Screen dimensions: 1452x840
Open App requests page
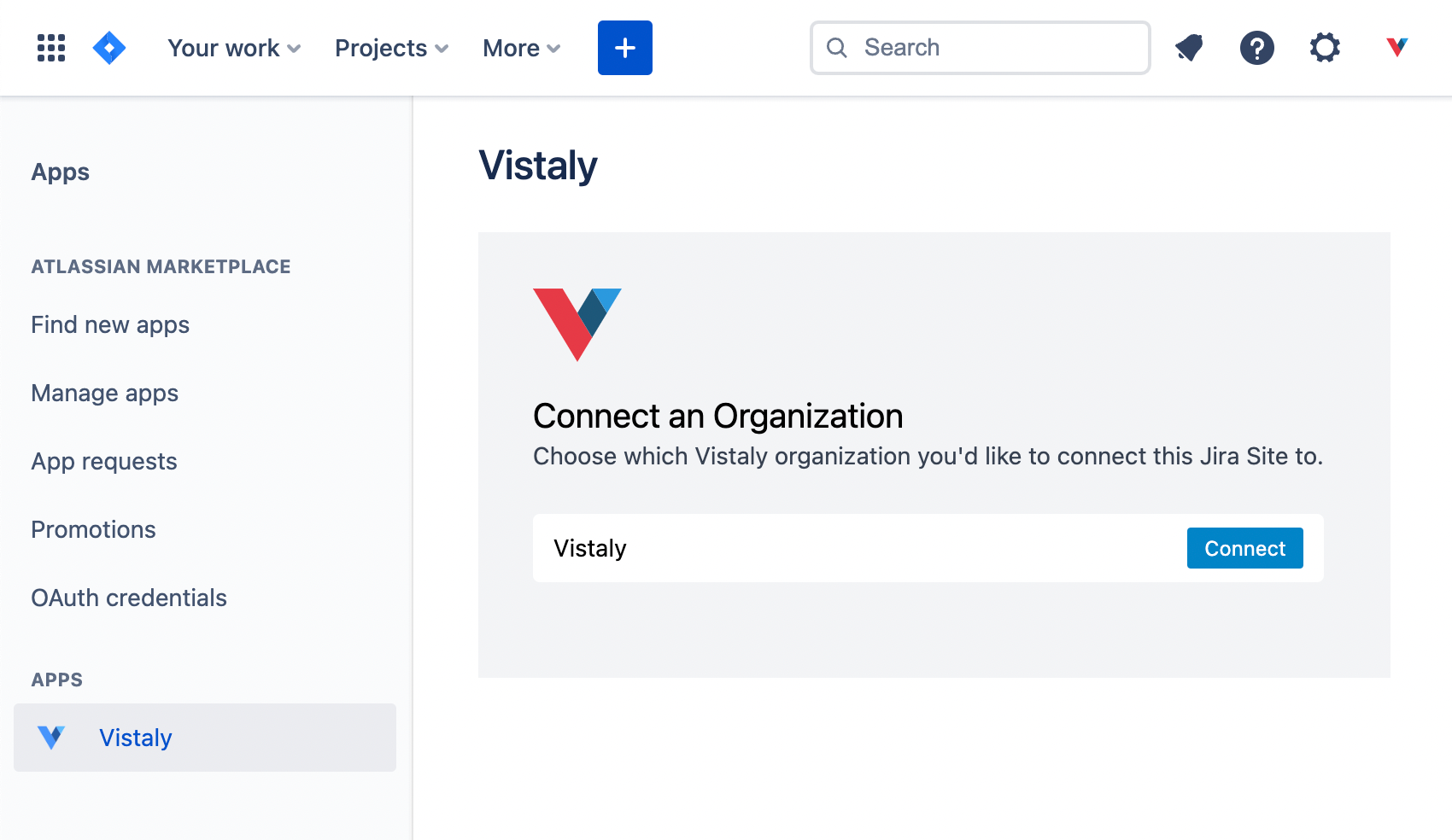click(104, 461)
